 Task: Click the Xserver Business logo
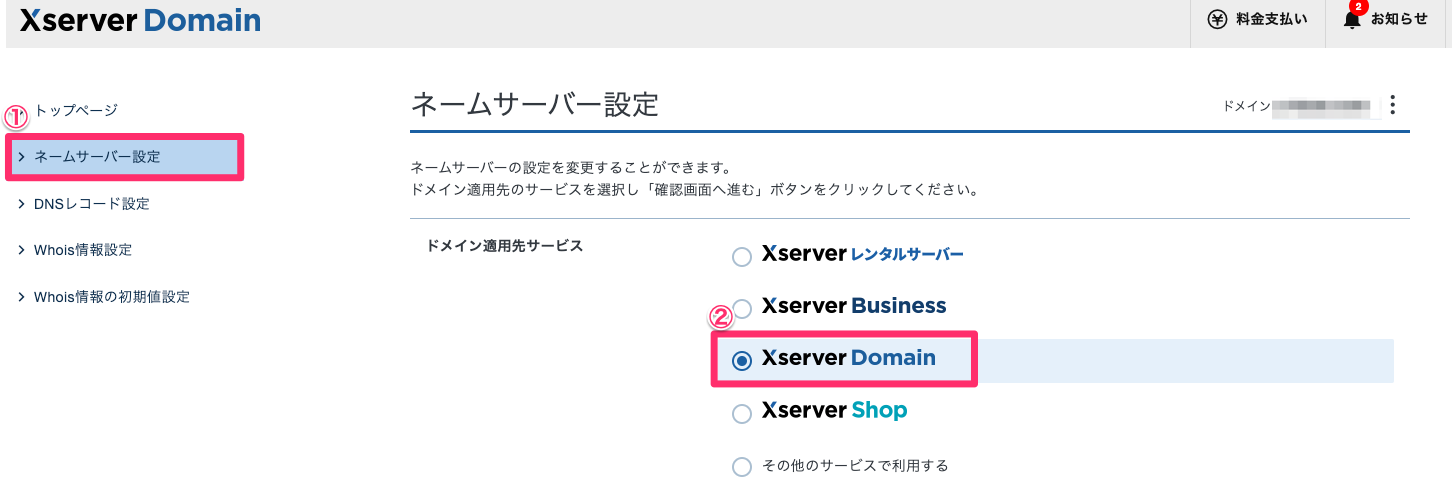tap(853, 305)
